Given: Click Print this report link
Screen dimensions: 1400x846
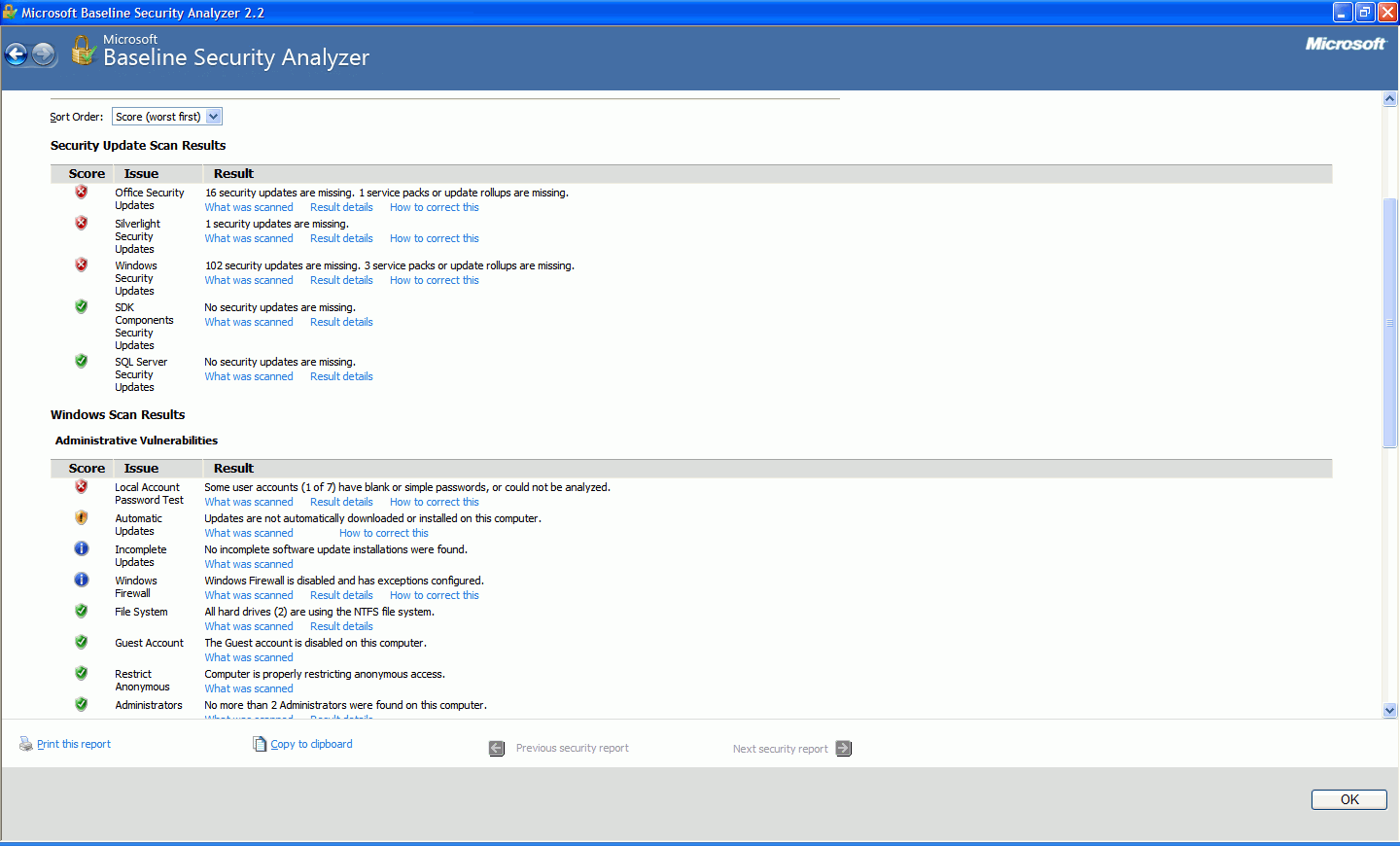Looking at the screenshot, I should (x=74, y=744).
